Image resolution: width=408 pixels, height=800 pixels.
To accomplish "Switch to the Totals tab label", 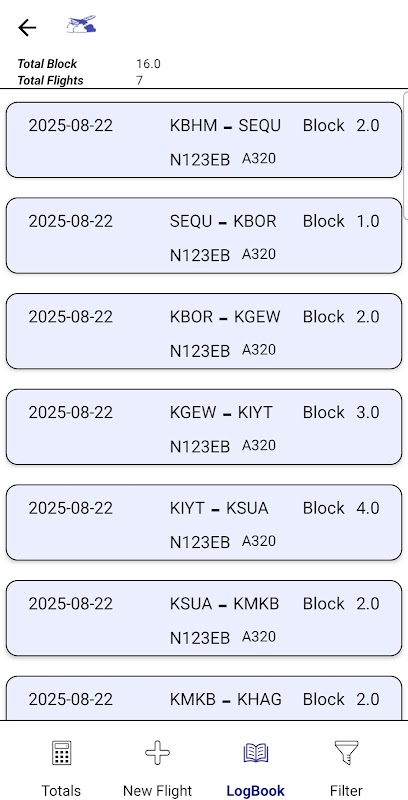I will point(61,790).
